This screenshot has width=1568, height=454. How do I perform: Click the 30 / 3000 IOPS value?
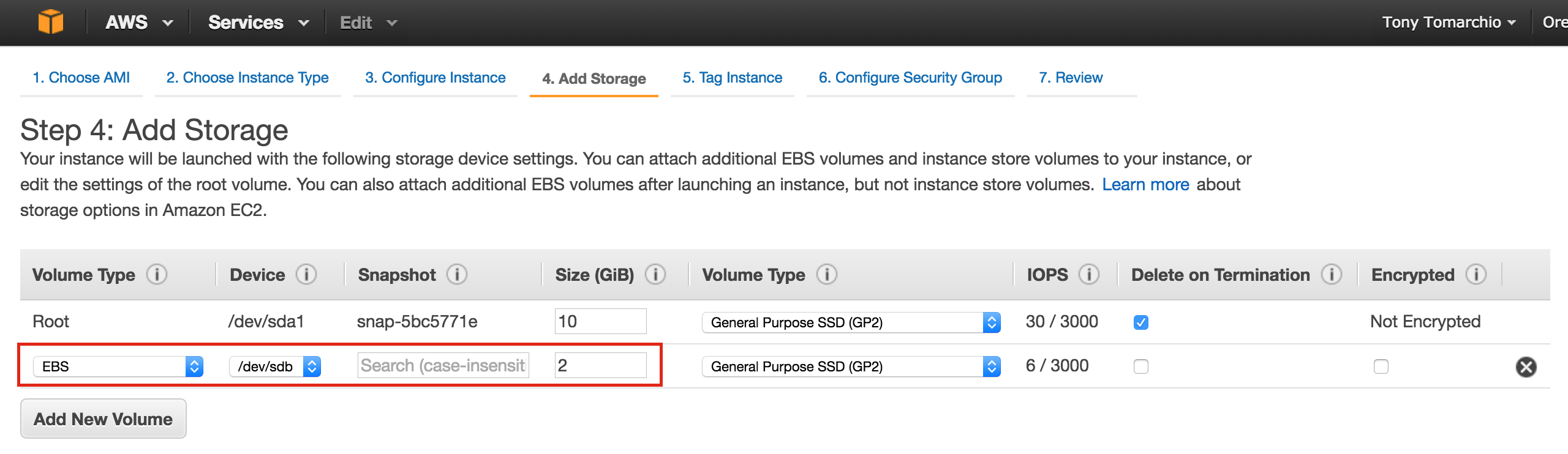point(1061,321)
